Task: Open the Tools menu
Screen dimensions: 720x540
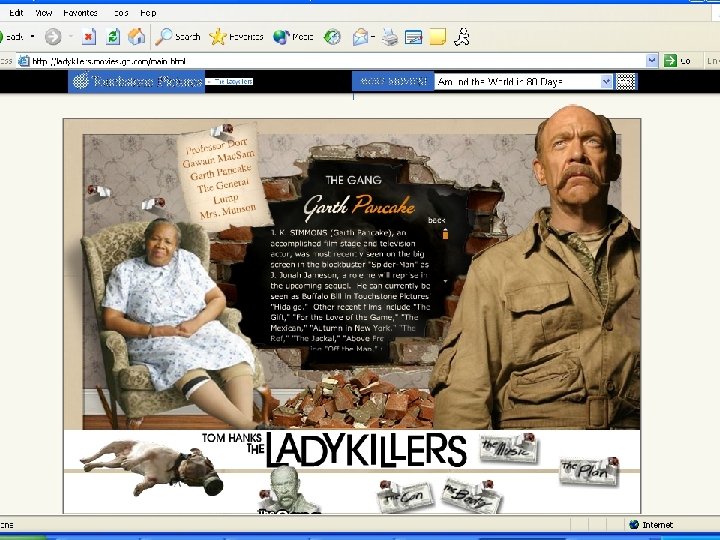Action: click(x=120, y=13)
